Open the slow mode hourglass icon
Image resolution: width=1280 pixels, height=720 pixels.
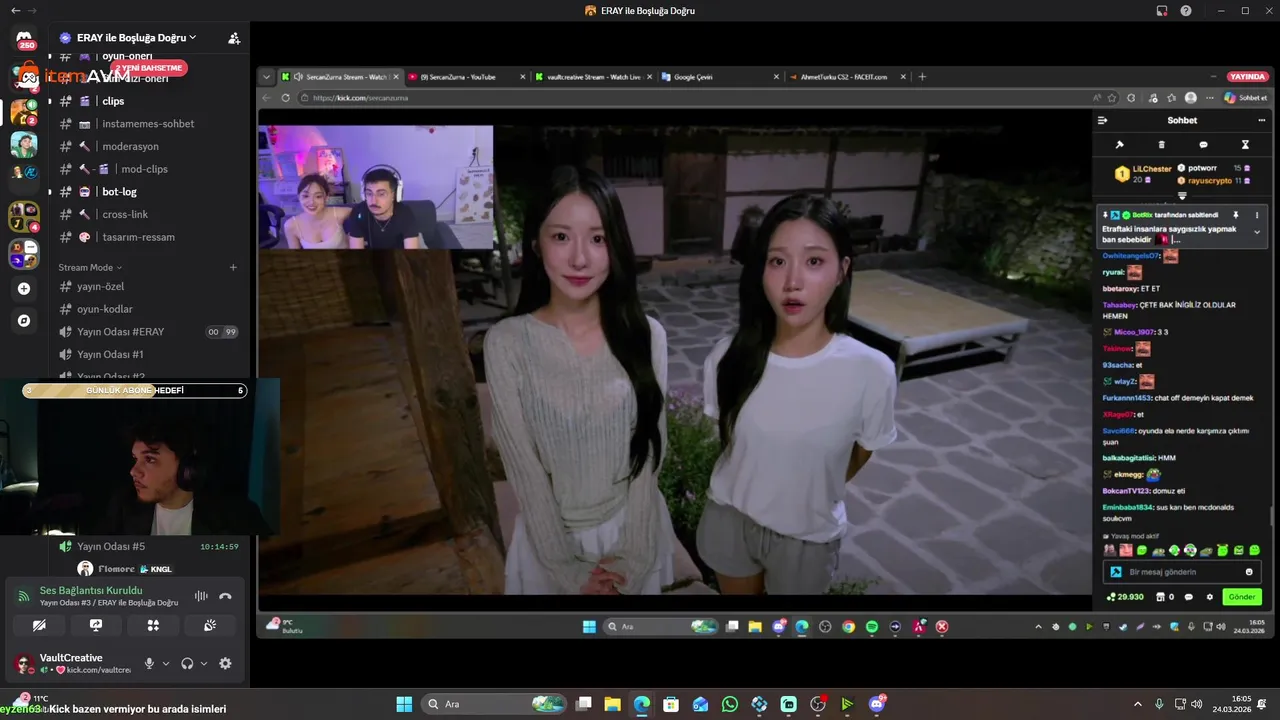[x=1245, y=145]
